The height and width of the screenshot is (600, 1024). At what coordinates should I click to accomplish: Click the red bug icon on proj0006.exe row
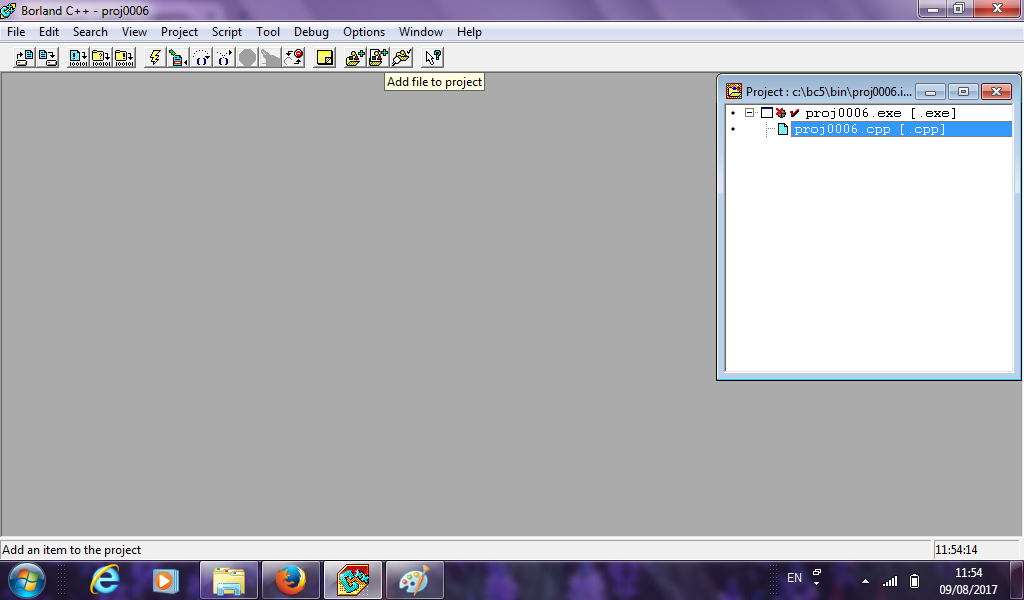click(780, 113)
